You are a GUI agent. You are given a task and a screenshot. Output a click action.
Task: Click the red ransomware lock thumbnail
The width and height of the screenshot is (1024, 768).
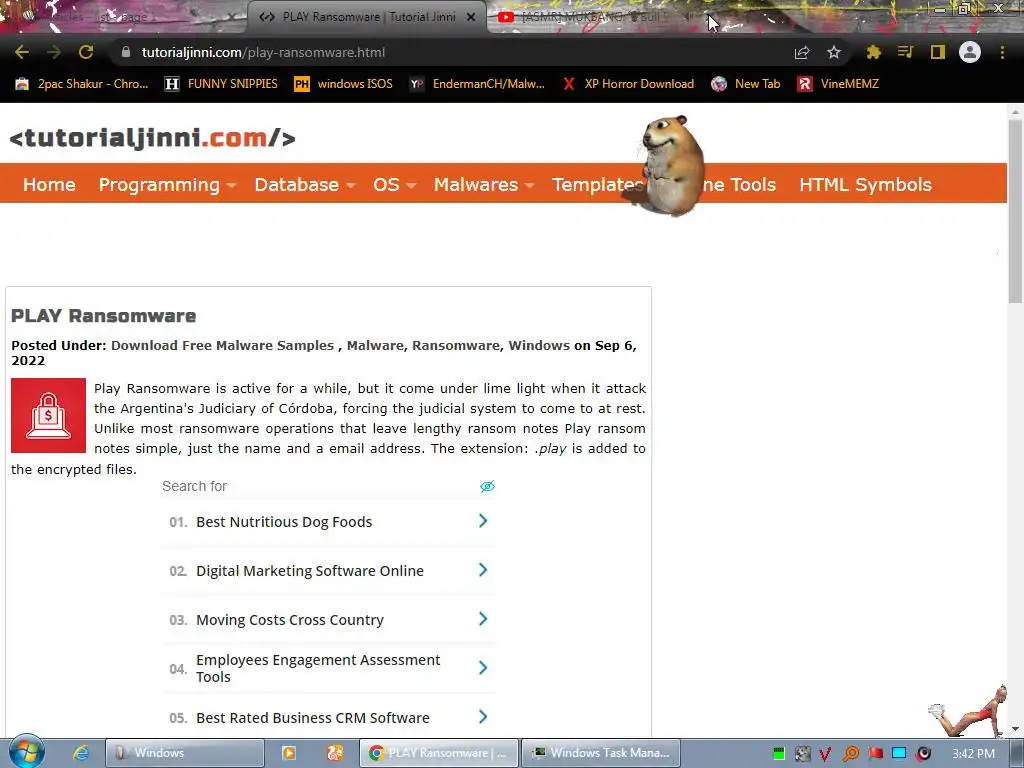coord(48,415)
